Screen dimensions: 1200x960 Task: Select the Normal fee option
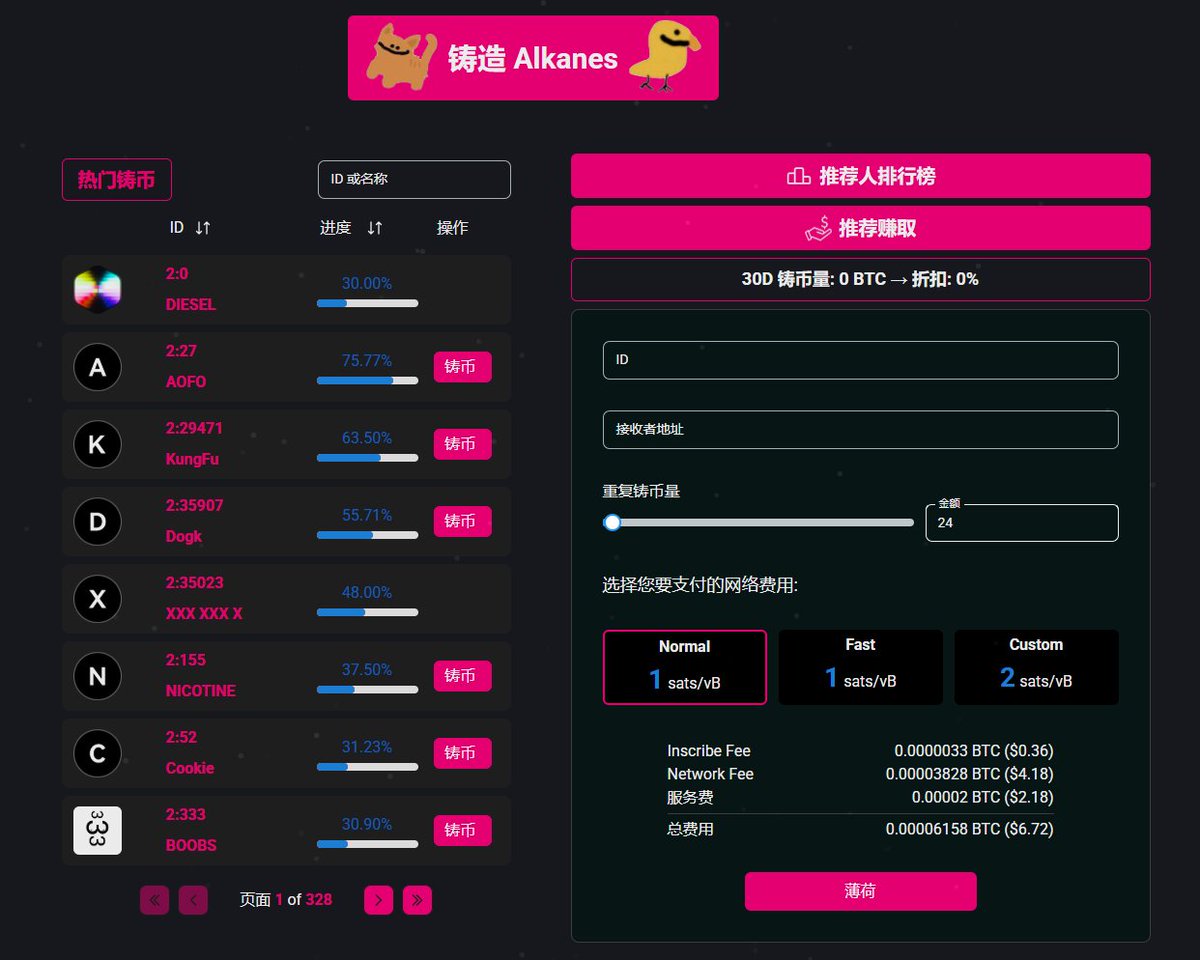[x=684, y=667]
